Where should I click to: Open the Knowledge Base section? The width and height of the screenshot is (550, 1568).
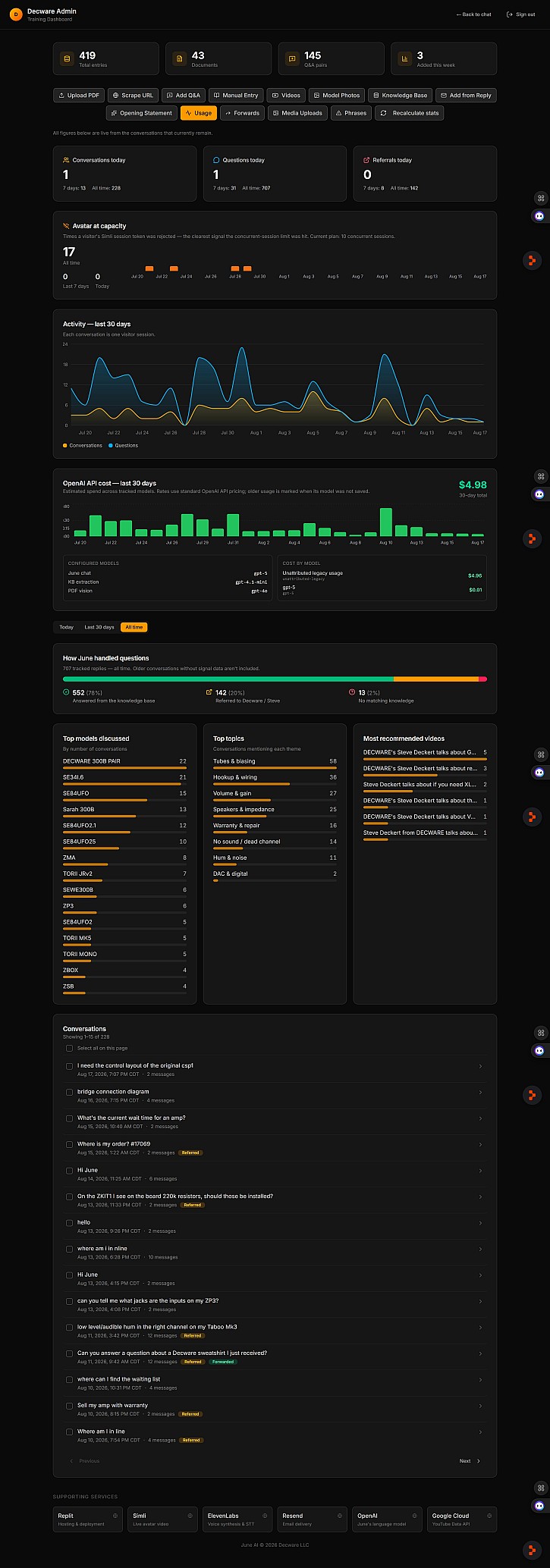pyautogui.click(x=400, y=96)
